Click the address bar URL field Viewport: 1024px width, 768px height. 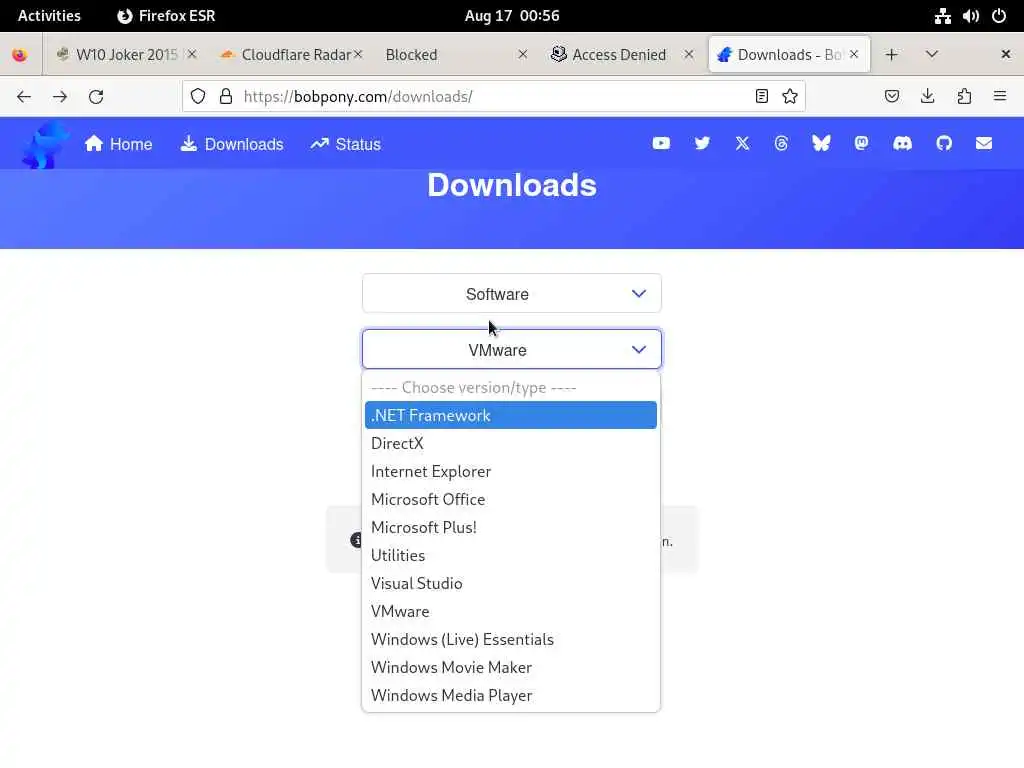[496, 97]
